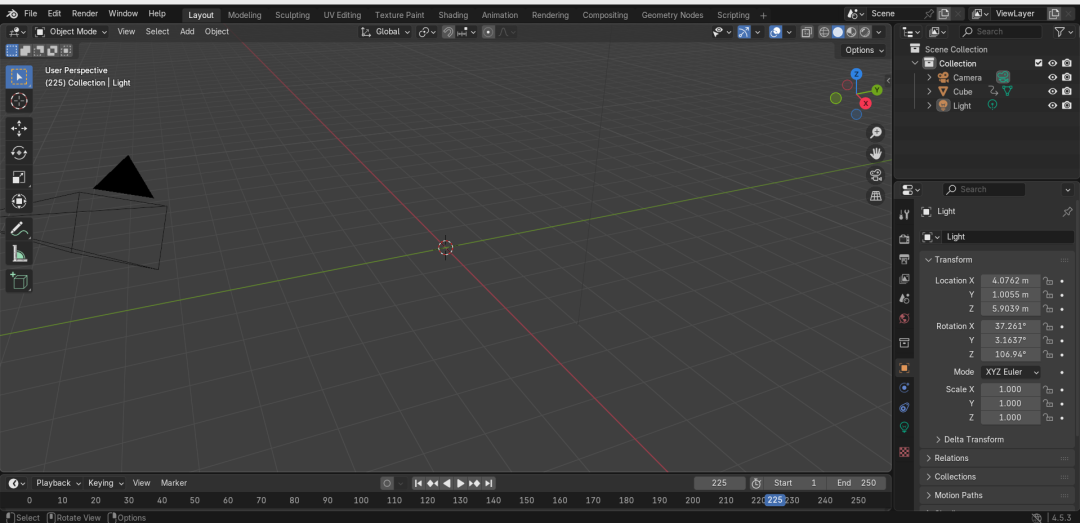Open the Texture properties tab
1080x523 pixels.
pyautogui.click(x=904, y=452)
